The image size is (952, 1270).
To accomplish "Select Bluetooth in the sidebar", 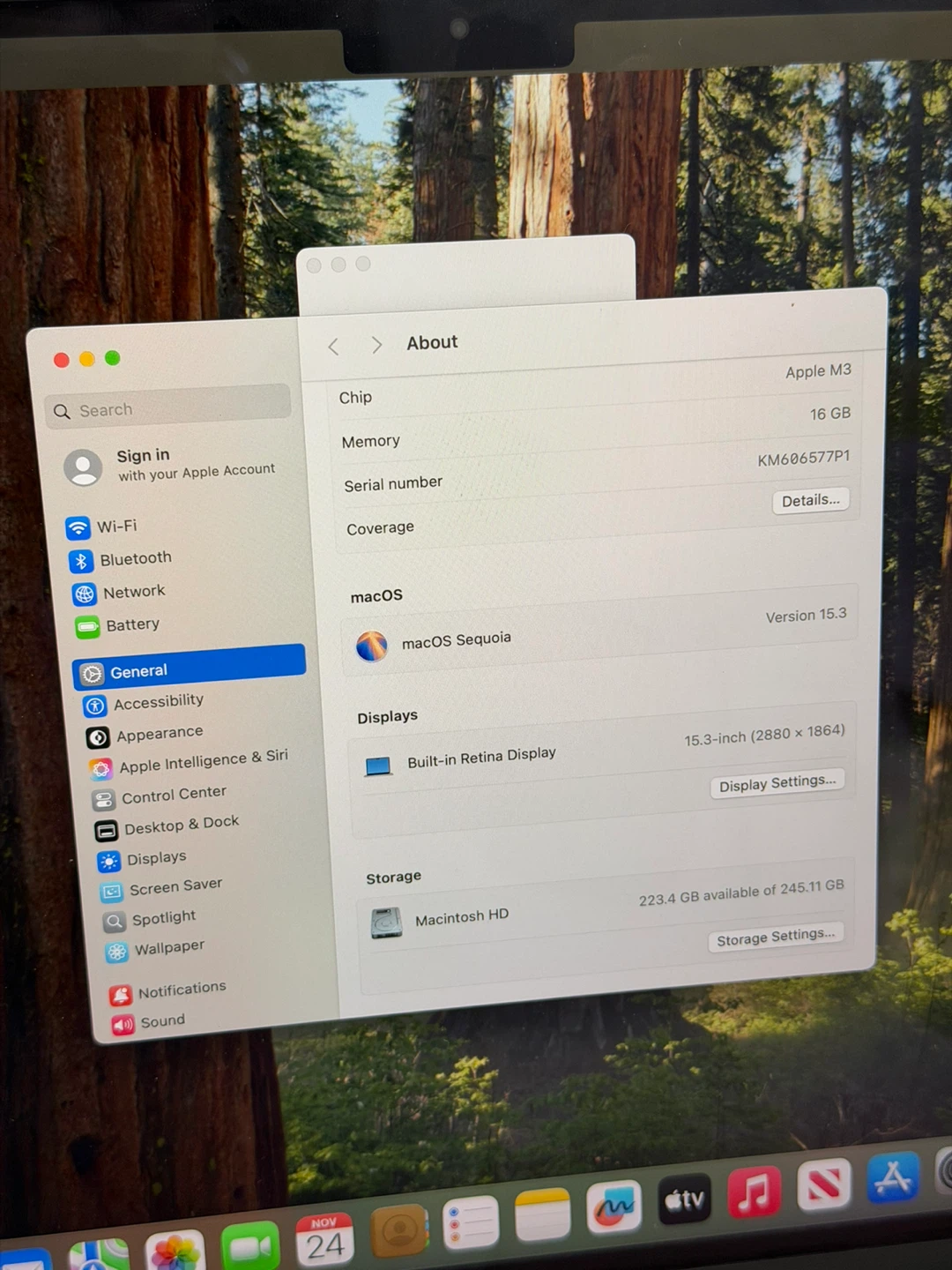I will pos(122,560).
